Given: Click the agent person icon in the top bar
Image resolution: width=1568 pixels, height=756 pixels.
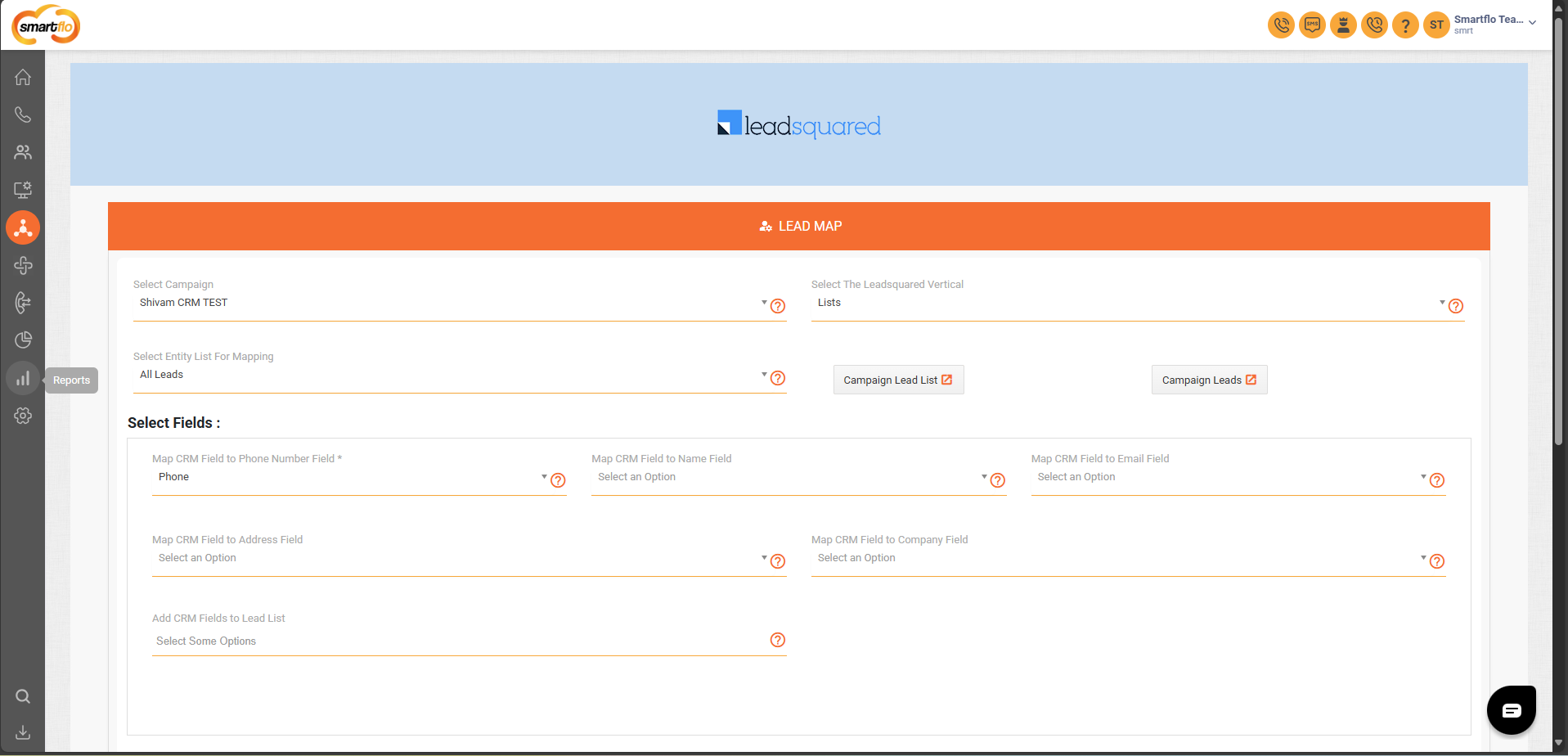Looking at the screenshot, I should tap(1343, 25).
